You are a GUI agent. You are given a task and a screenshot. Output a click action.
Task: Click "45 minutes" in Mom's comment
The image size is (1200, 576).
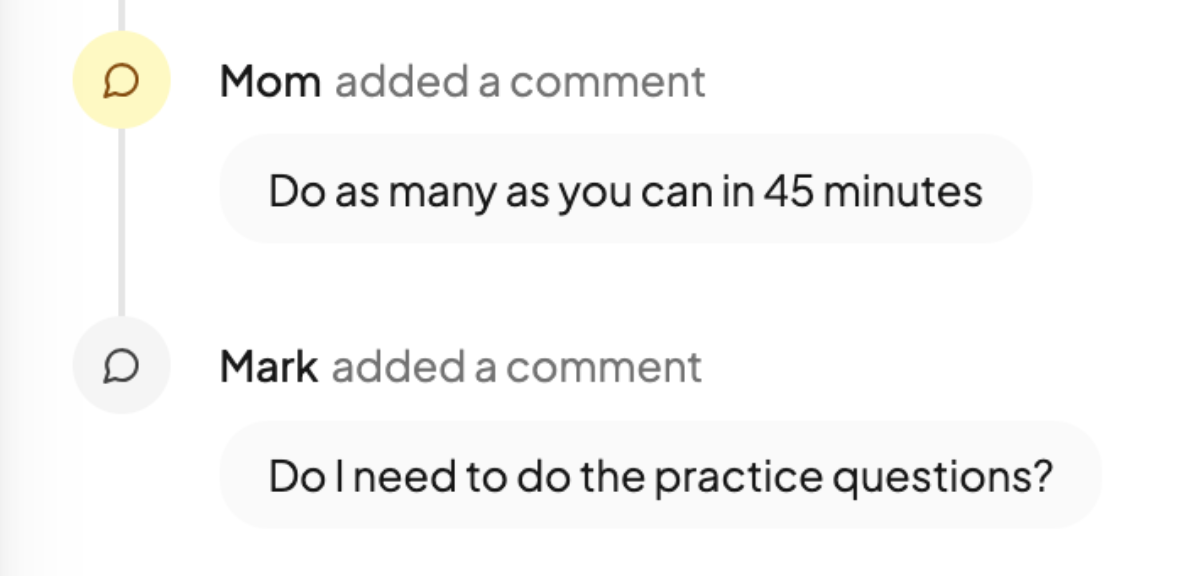873,190
